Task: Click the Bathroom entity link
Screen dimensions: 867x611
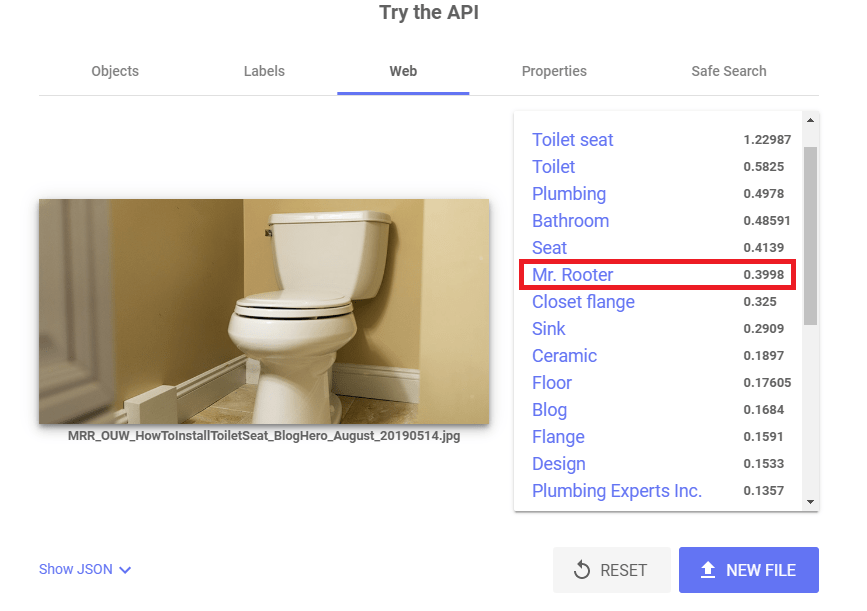Action: (571, 221)
